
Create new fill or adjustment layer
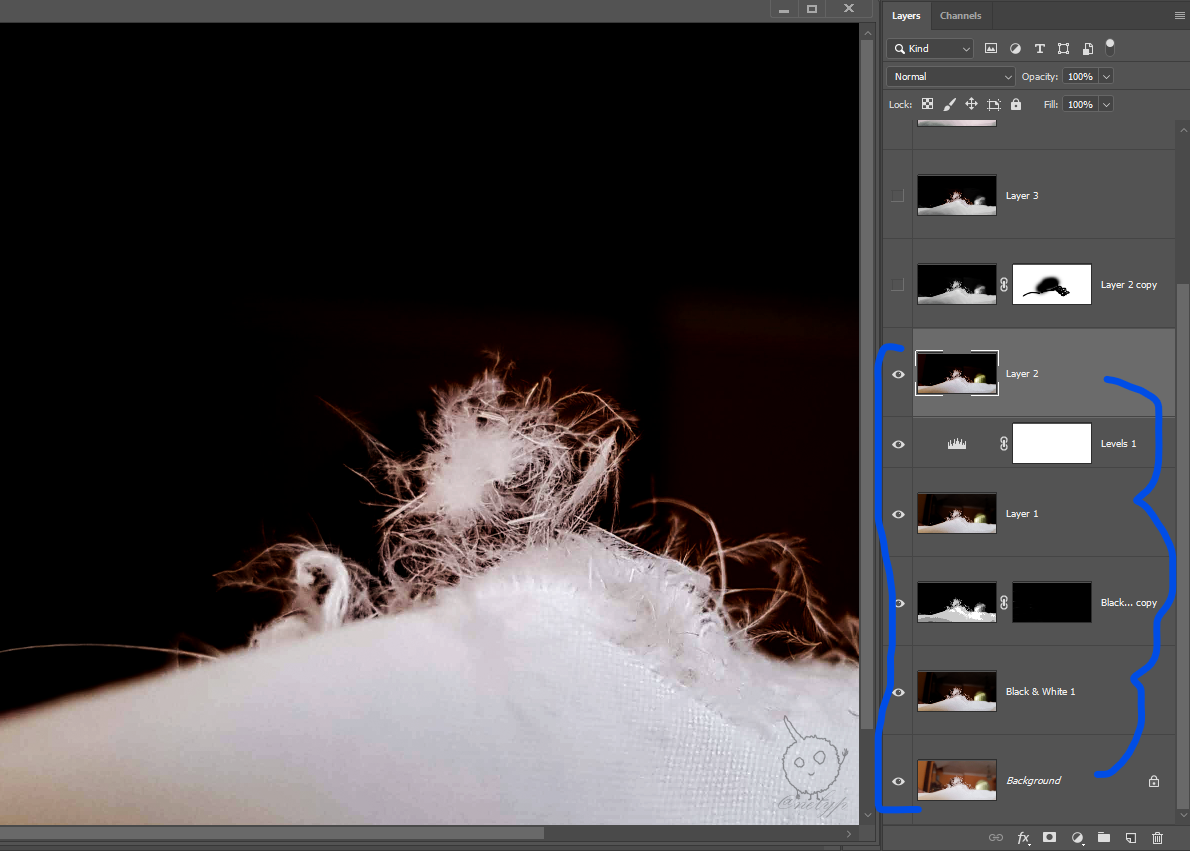[1077, 837]
